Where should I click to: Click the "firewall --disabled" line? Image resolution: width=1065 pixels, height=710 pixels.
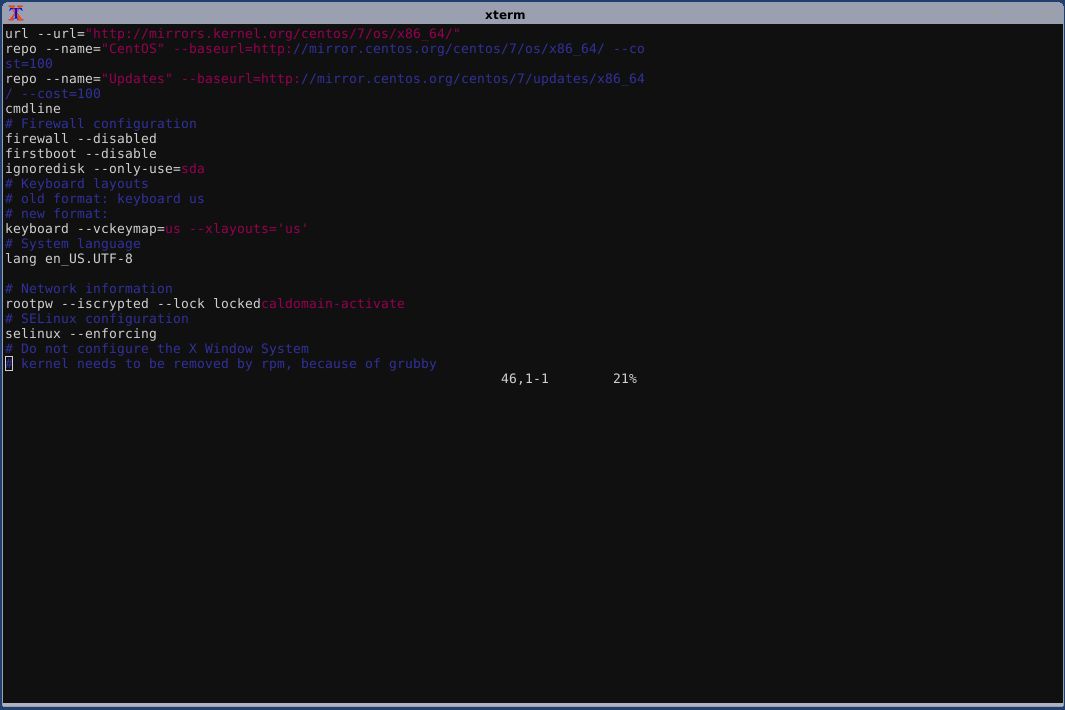coord(81,139)
